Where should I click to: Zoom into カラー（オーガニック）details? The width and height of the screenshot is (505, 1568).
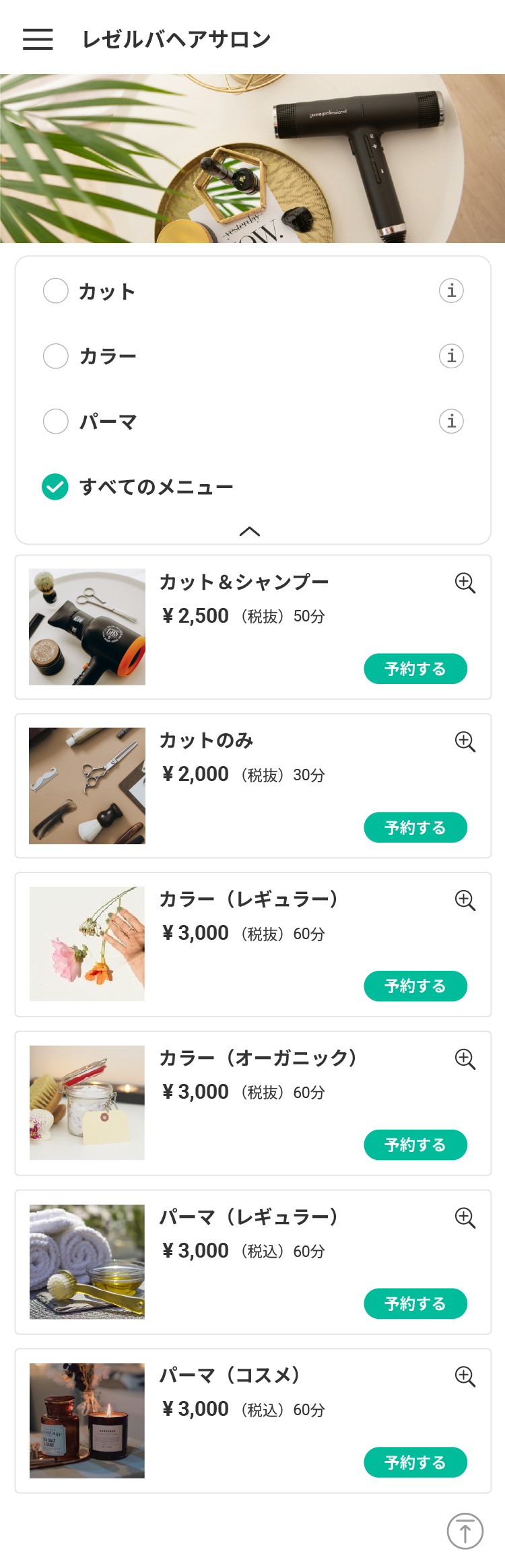click(465, 1060)
